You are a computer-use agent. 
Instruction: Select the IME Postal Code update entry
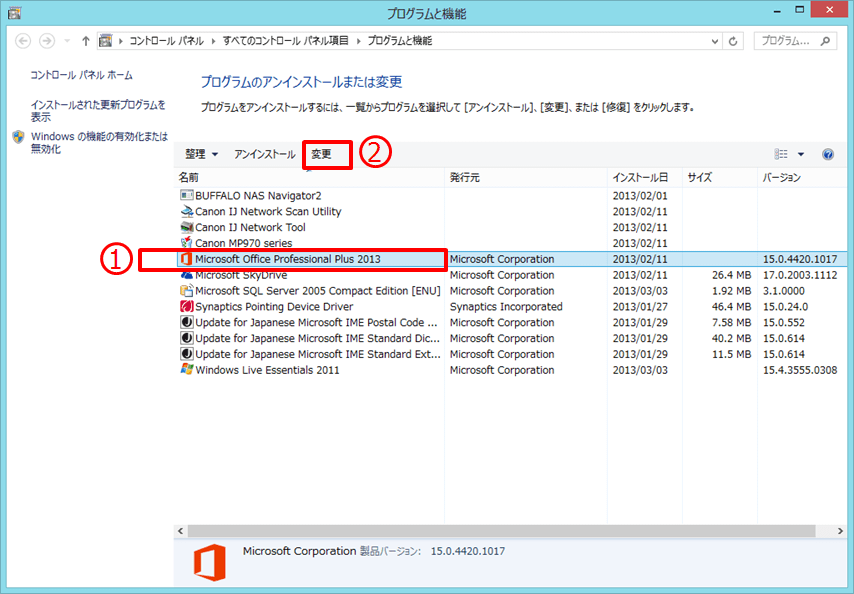coord(316,322)
